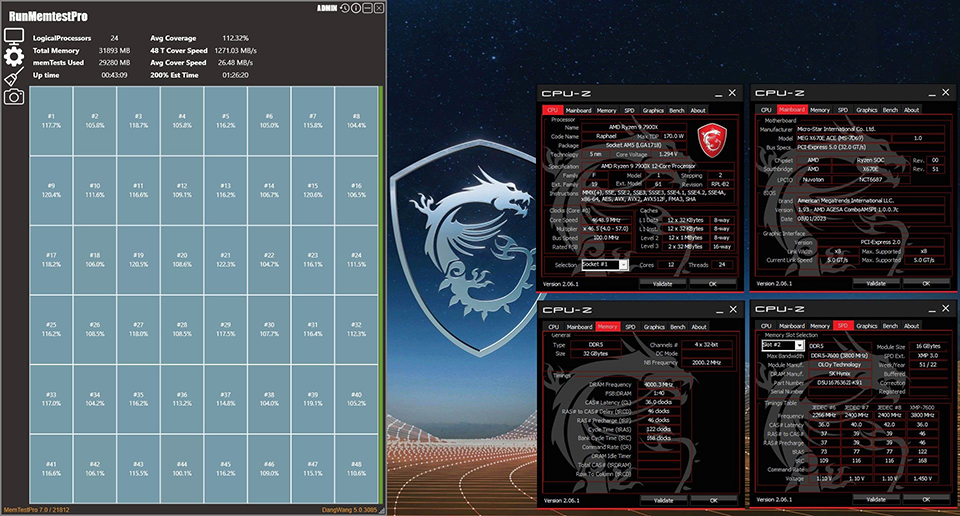960x516 pixels.
Task: Open the history clock icon beside ADMIN
Action: click(344, 8)
